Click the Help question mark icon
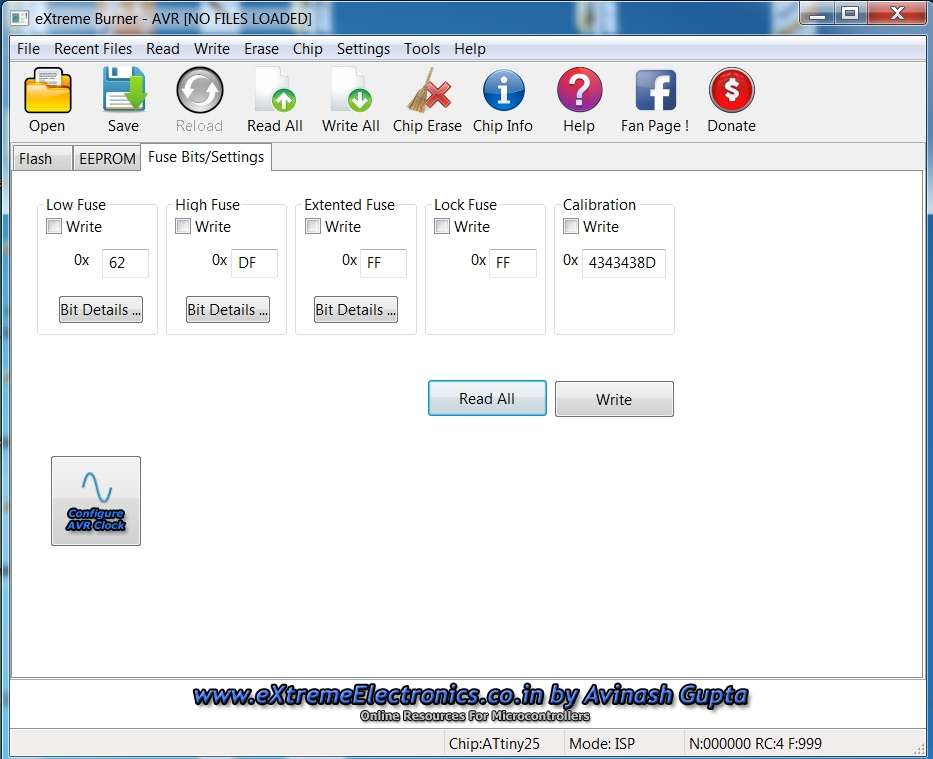Image resolution: width=933 pixels, height=759 pixels. (580, 90)
